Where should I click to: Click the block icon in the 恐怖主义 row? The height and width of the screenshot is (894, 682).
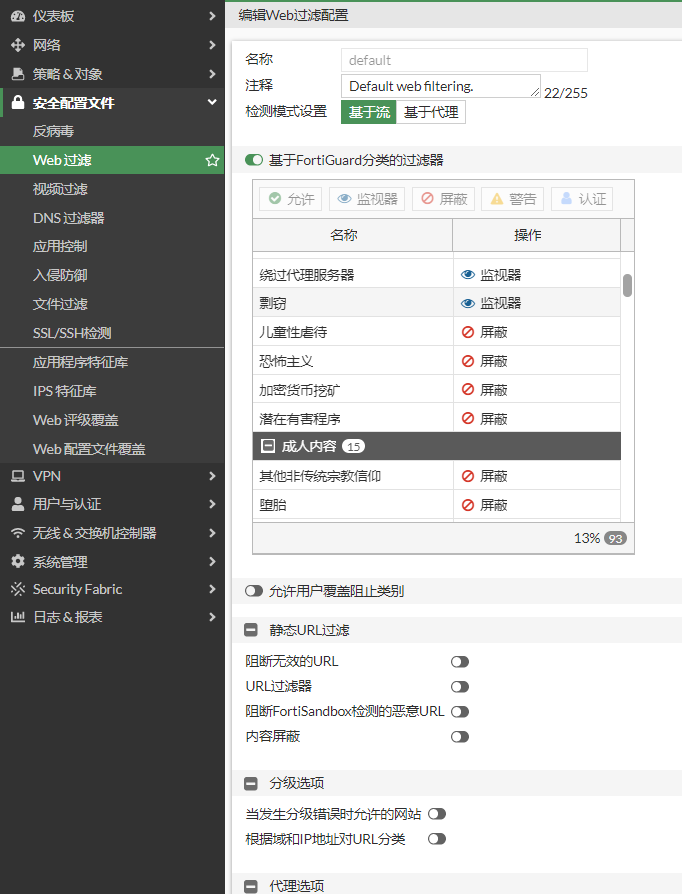467,361
